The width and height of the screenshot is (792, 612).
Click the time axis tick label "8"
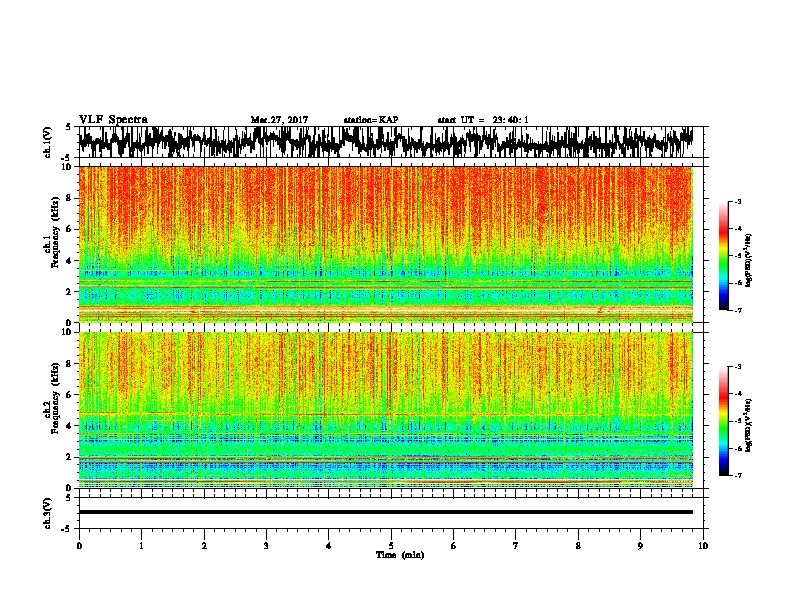point(578,546)
